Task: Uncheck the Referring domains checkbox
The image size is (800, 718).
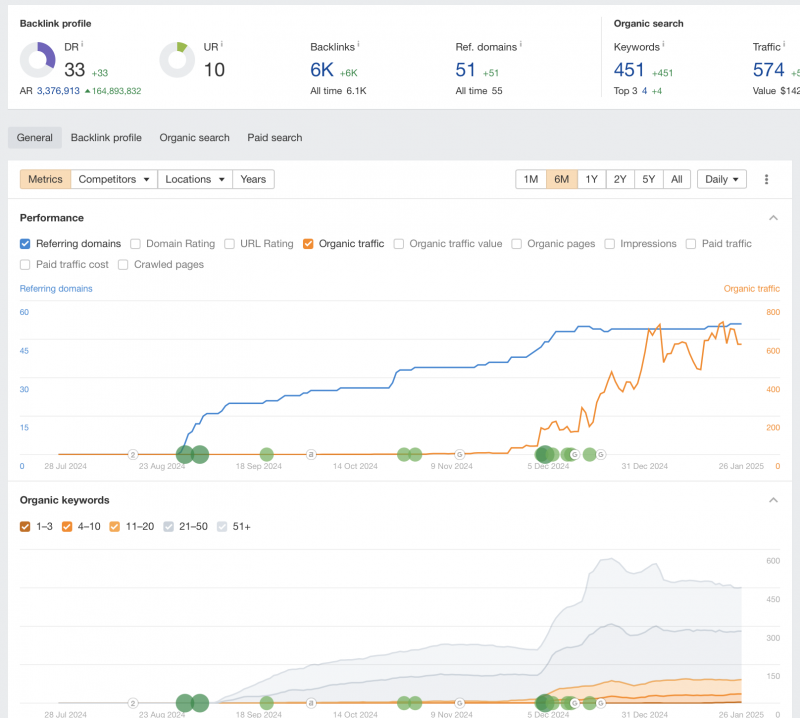Action: pos(25,244)
